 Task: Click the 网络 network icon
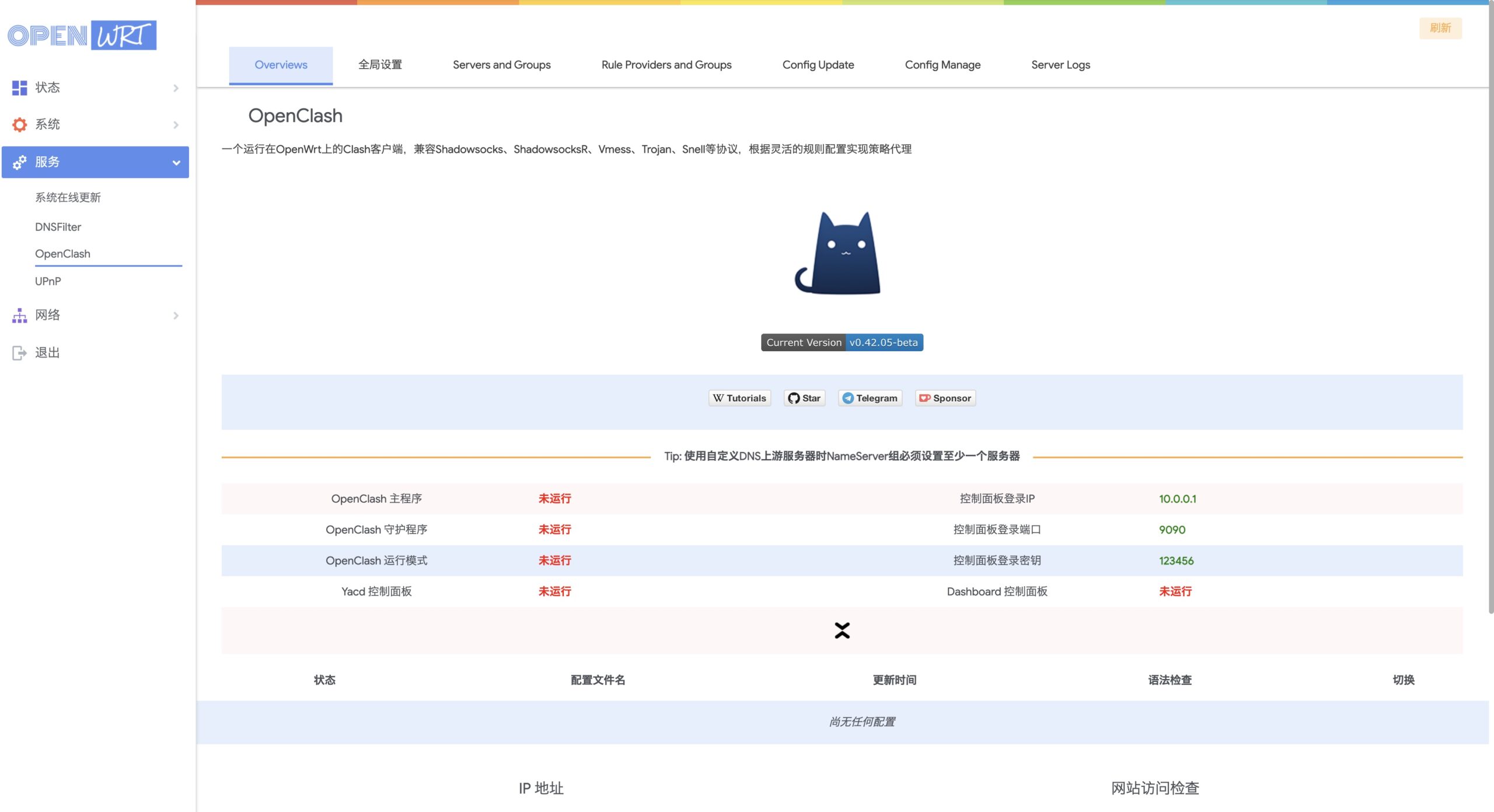tap(19, 316)
